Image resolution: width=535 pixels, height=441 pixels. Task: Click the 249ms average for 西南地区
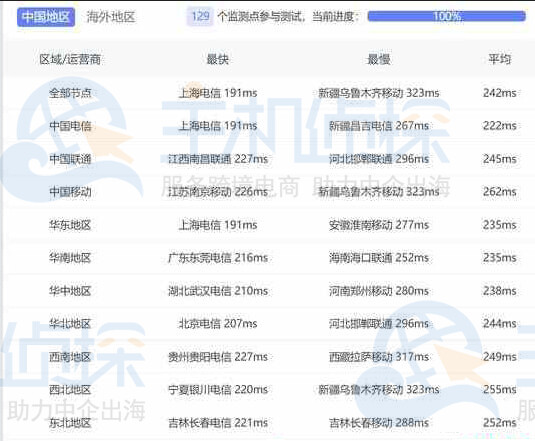pyautogui.click(x=500, y=357)
